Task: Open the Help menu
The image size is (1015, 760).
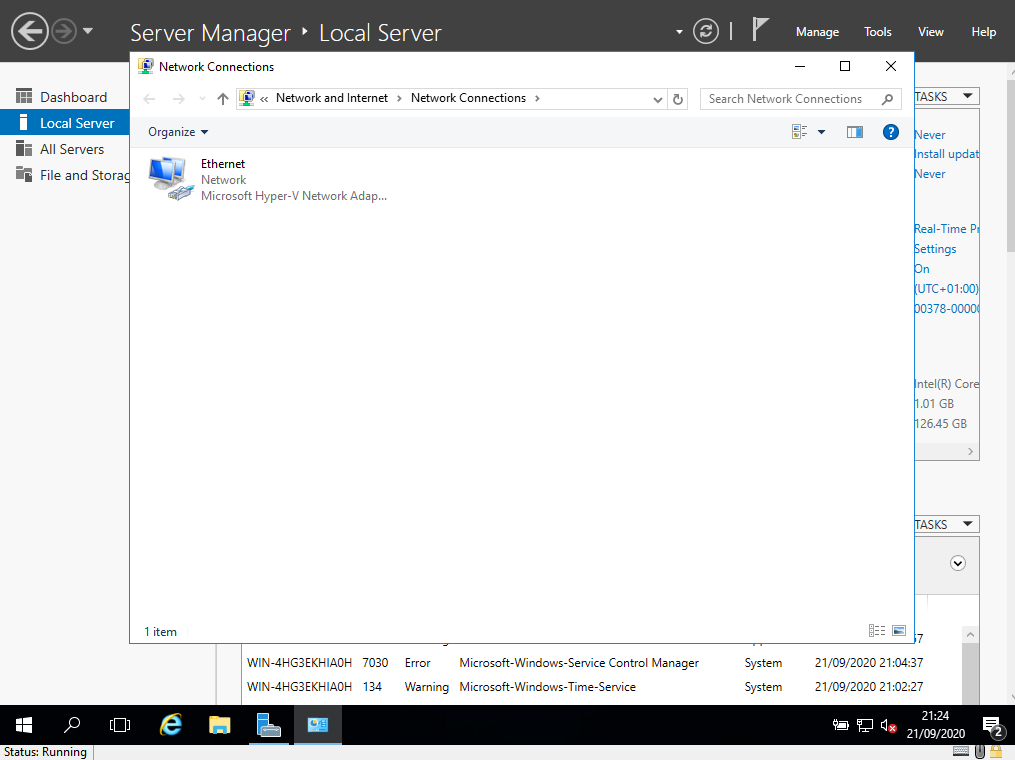Action: 983,32
